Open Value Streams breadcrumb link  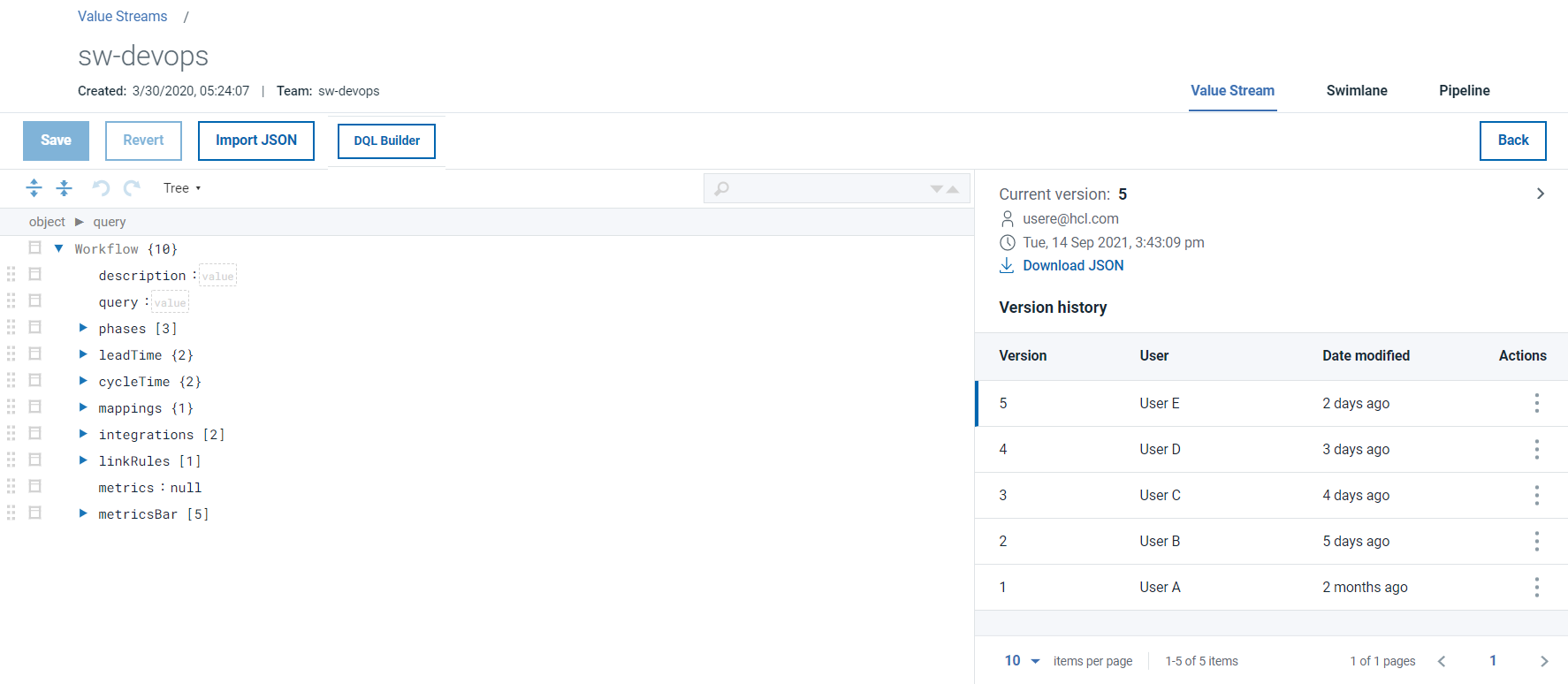(x=122, y=17)
